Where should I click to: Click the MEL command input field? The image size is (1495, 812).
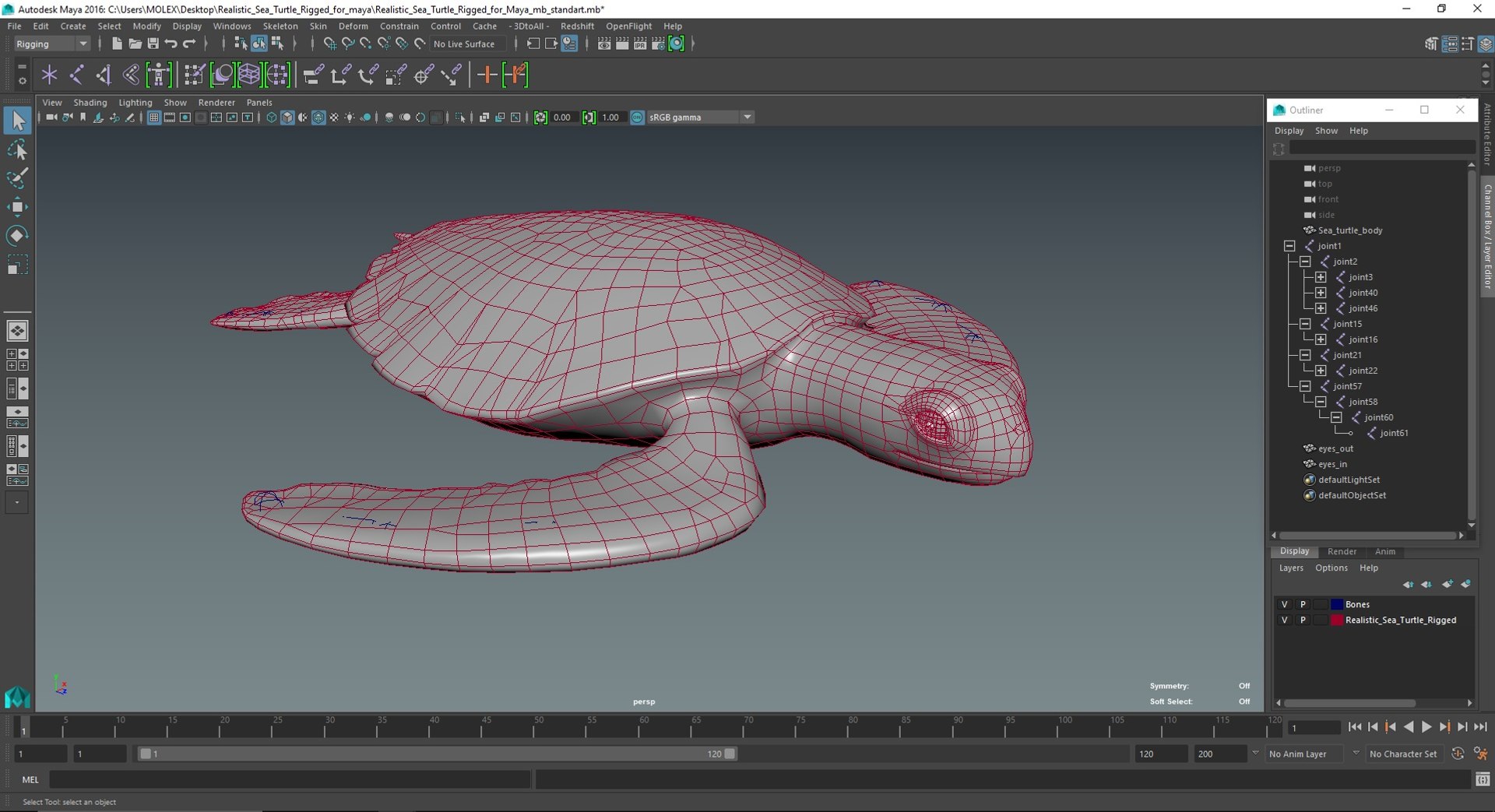pyautogui.click(x=290, y=779)
